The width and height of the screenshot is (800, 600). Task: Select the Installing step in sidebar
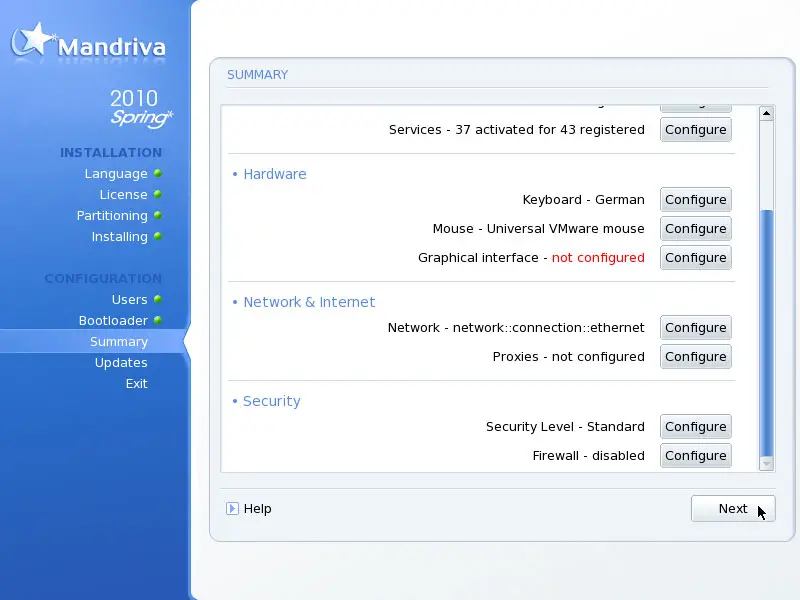pyautogui.click(x=119, y=237)
